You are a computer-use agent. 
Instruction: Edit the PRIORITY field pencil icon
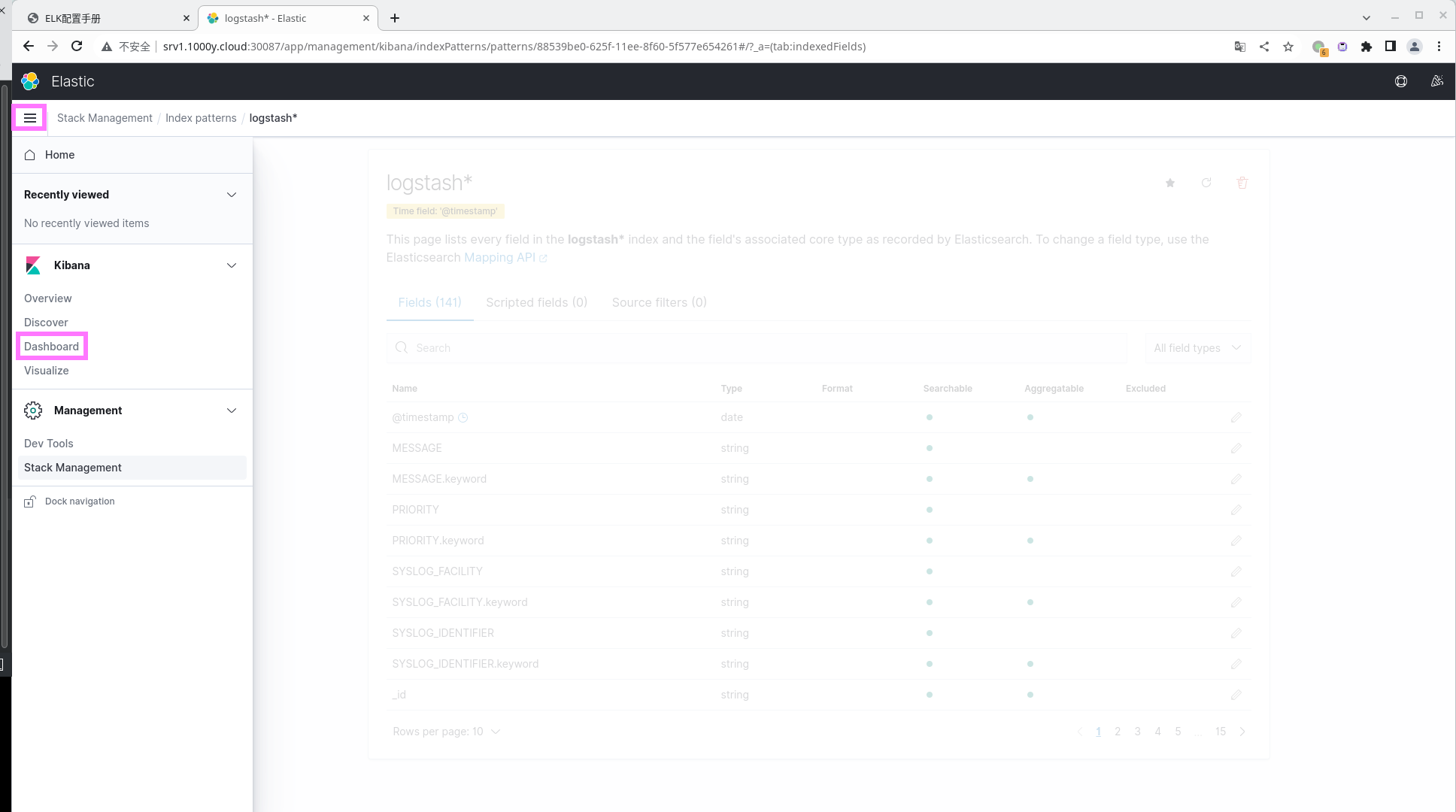click(1236, 510)
